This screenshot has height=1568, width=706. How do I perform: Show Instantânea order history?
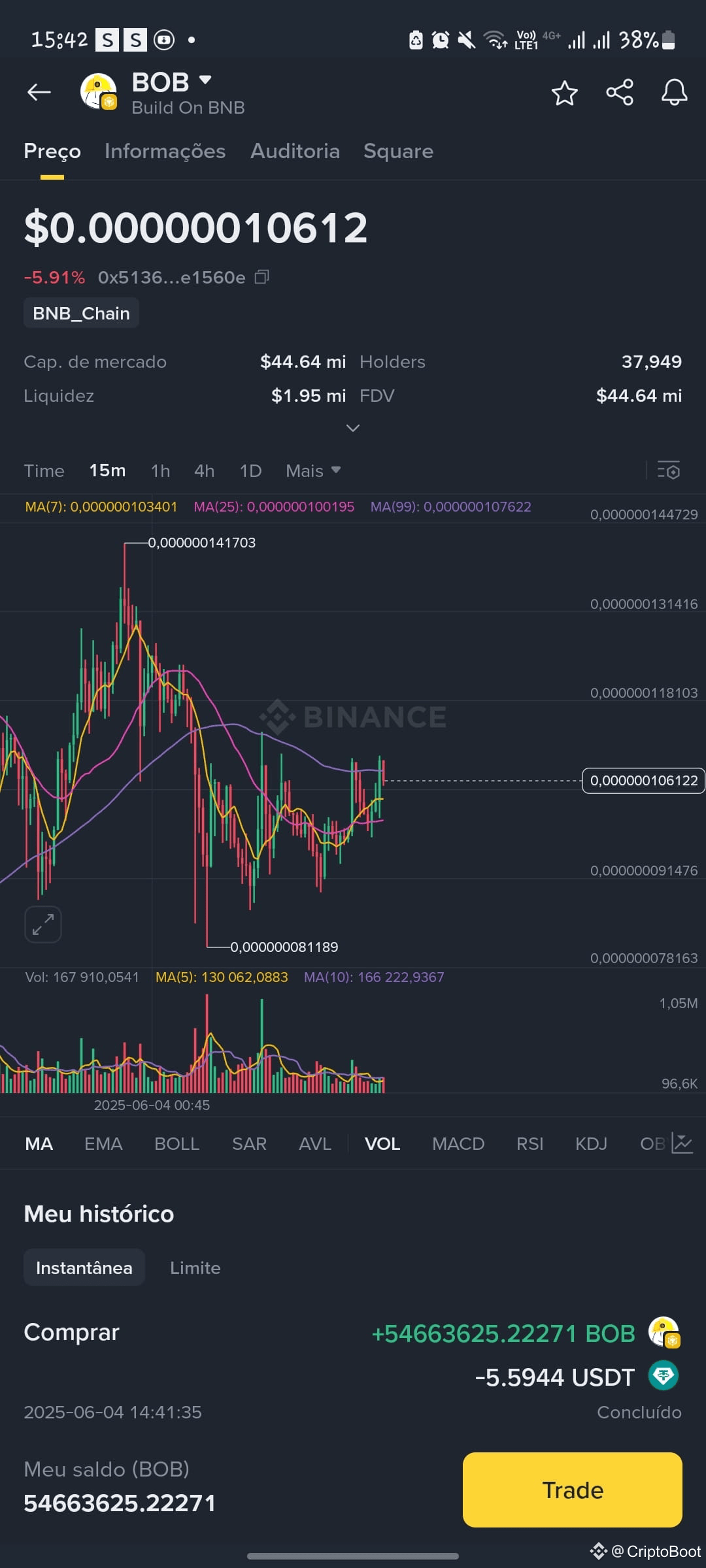point(84,1267)
